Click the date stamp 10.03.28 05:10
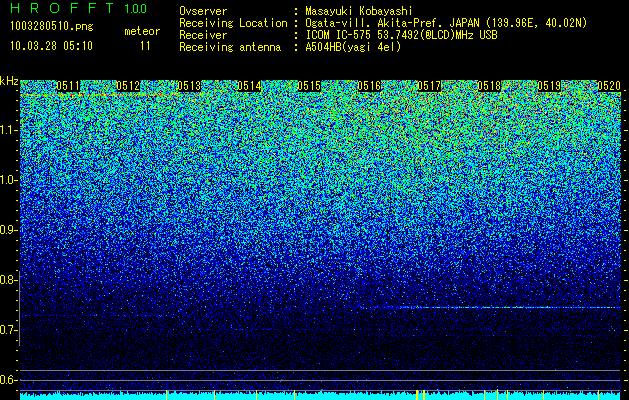The width and height of the screenshot is (629, 400). [51, 45]
